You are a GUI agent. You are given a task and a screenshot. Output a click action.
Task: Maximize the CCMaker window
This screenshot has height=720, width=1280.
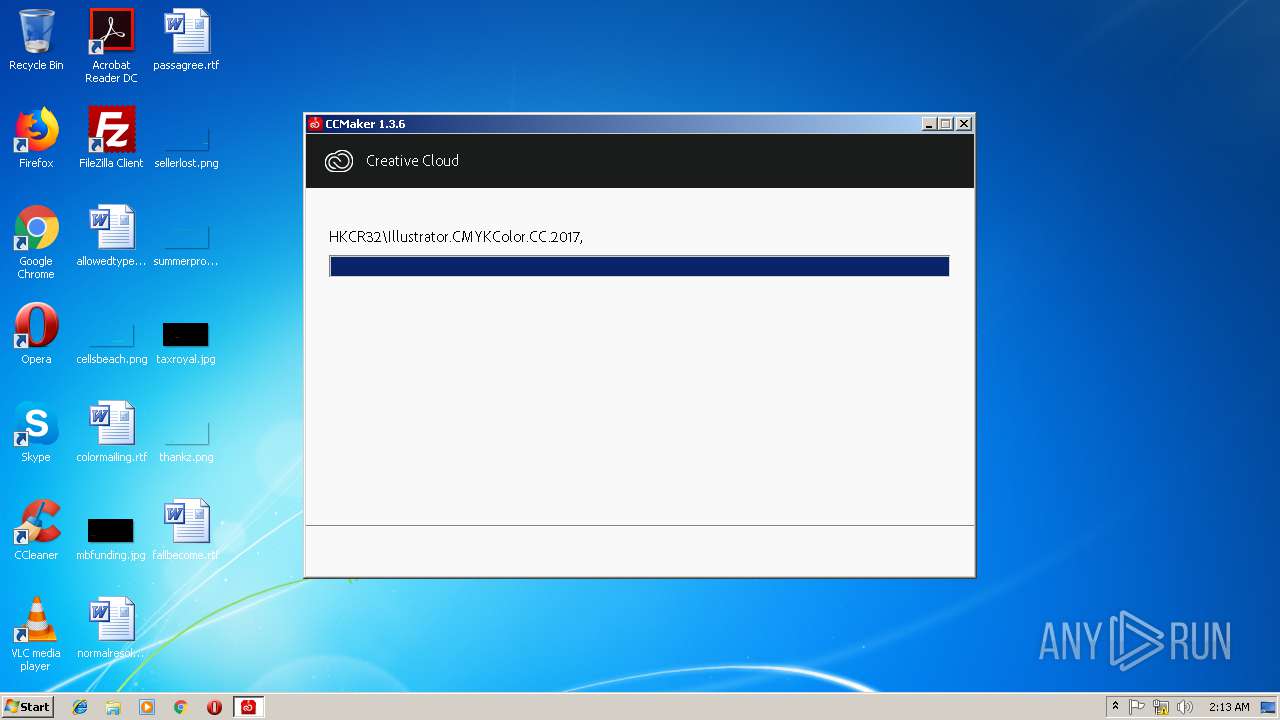[x=945, y=124]
